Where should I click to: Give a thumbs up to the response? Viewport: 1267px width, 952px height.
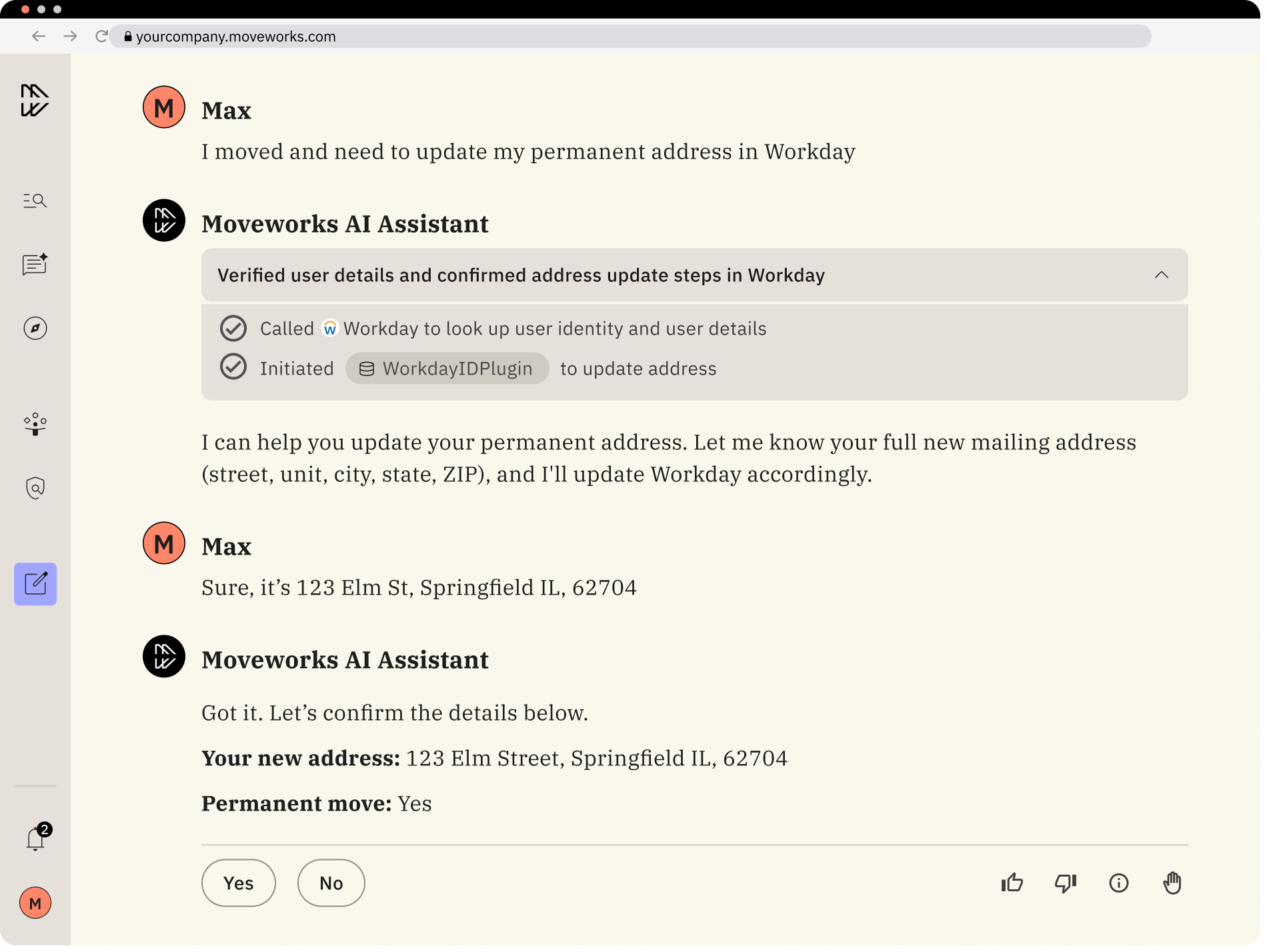1012,883
